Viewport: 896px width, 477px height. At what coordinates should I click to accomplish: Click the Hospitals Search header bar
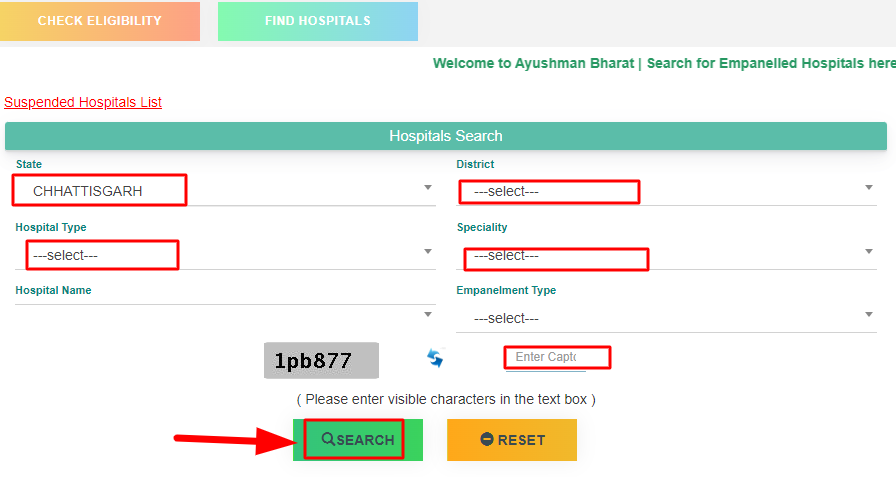446,136
